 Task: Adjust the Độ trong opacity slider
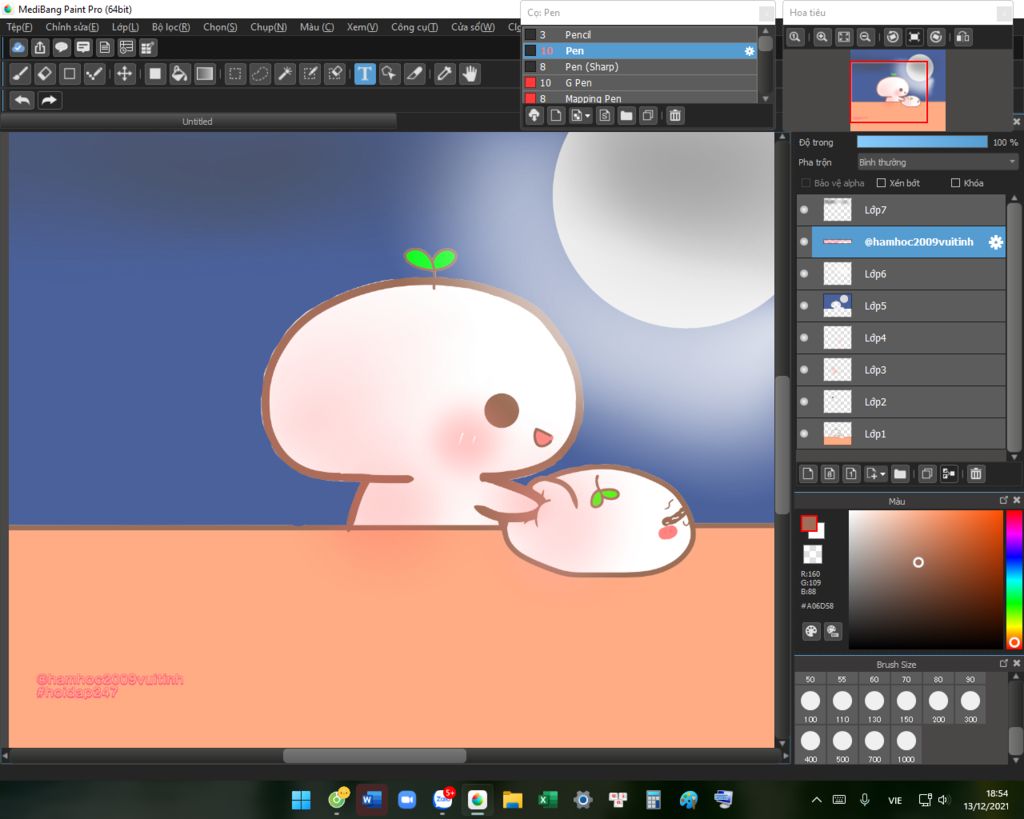pos(922,142)
